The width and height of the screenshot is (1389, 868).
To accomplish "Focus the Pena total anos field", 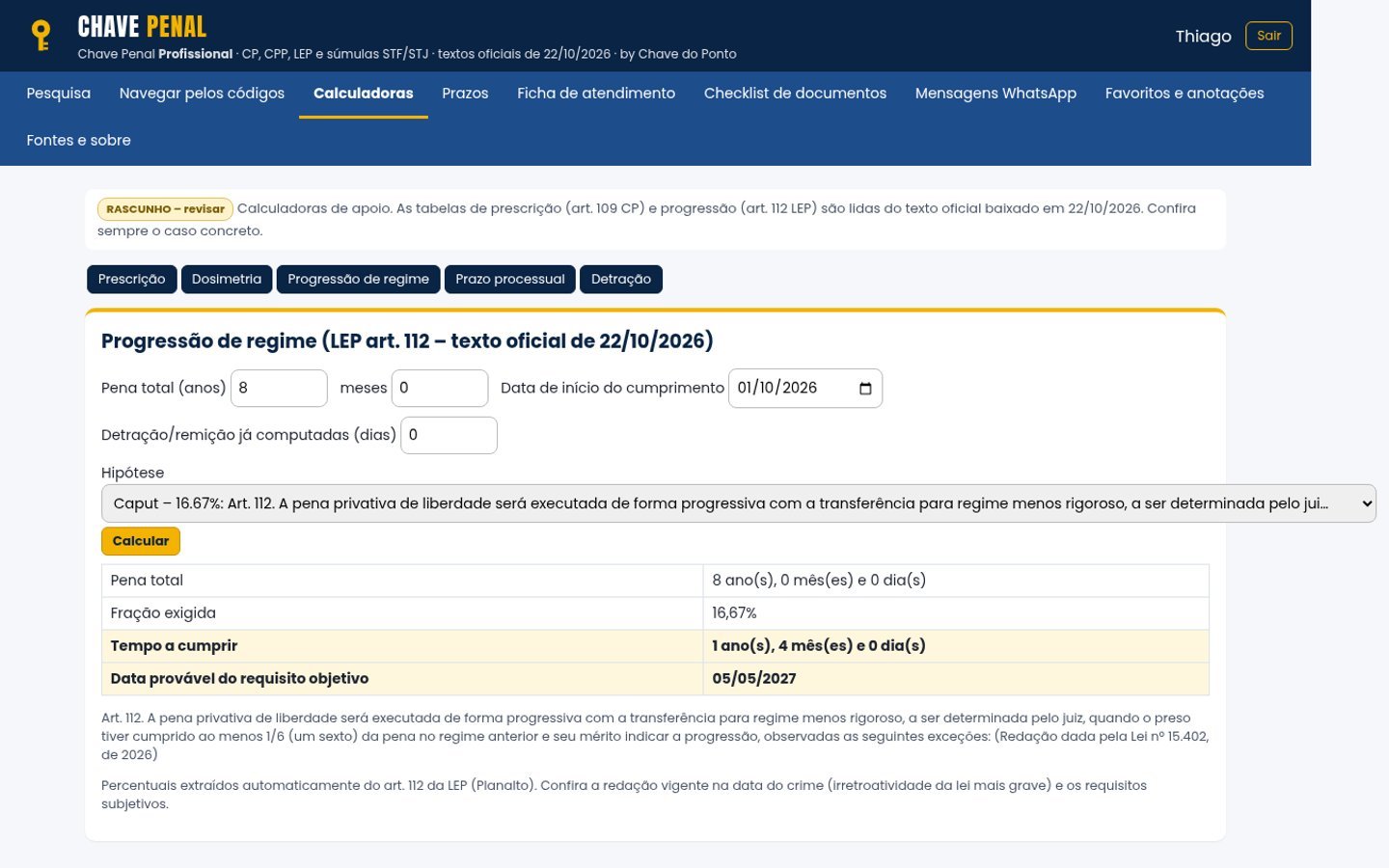I will tap(279, 389).
